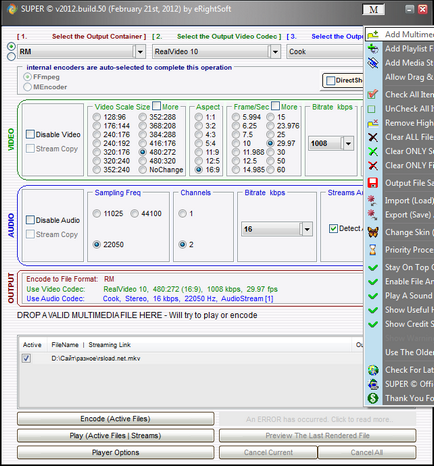Select 44100 sampling frequency

[134, 214]
